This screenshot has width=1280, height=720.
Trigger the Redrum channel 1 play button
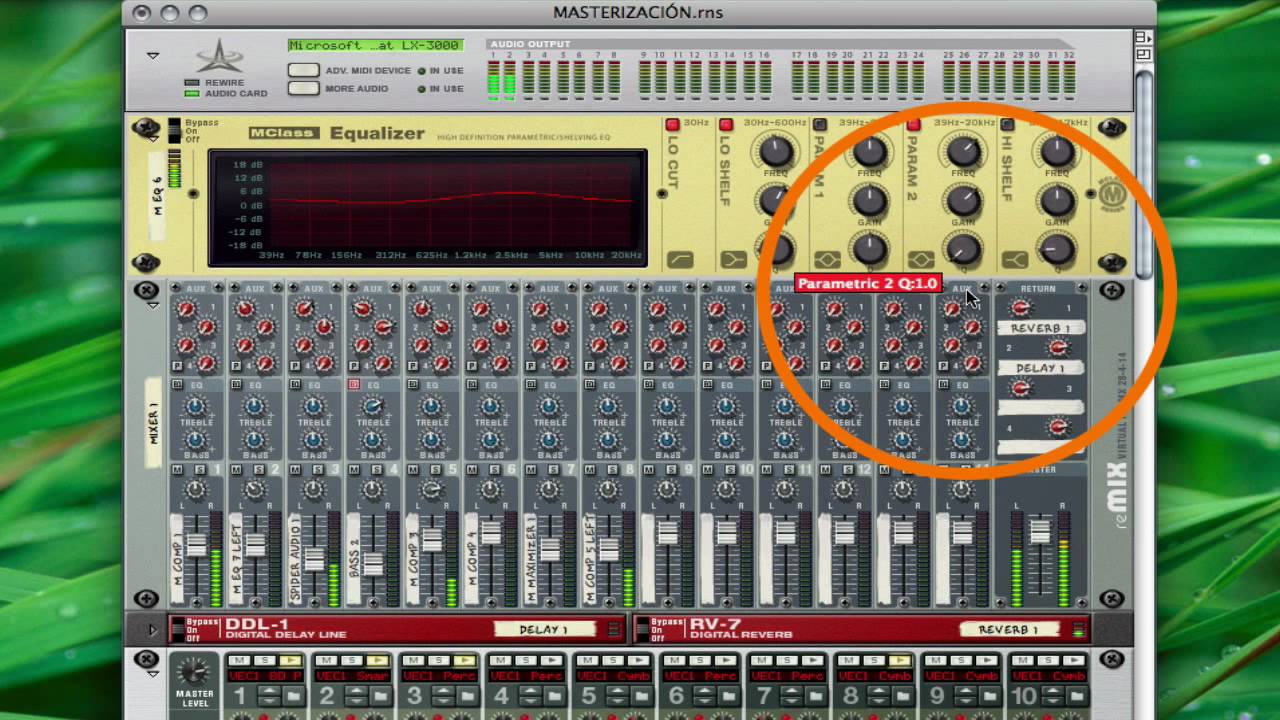[291, 661]
